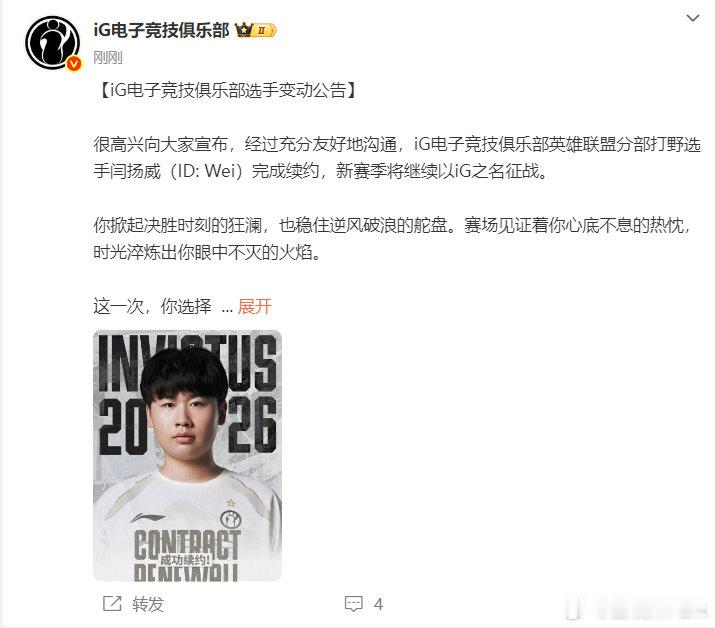This screenshot has width=715, height=628.
Task: Click the 转发 repost label
Action: pyautogui.click(x=148, y=604)
